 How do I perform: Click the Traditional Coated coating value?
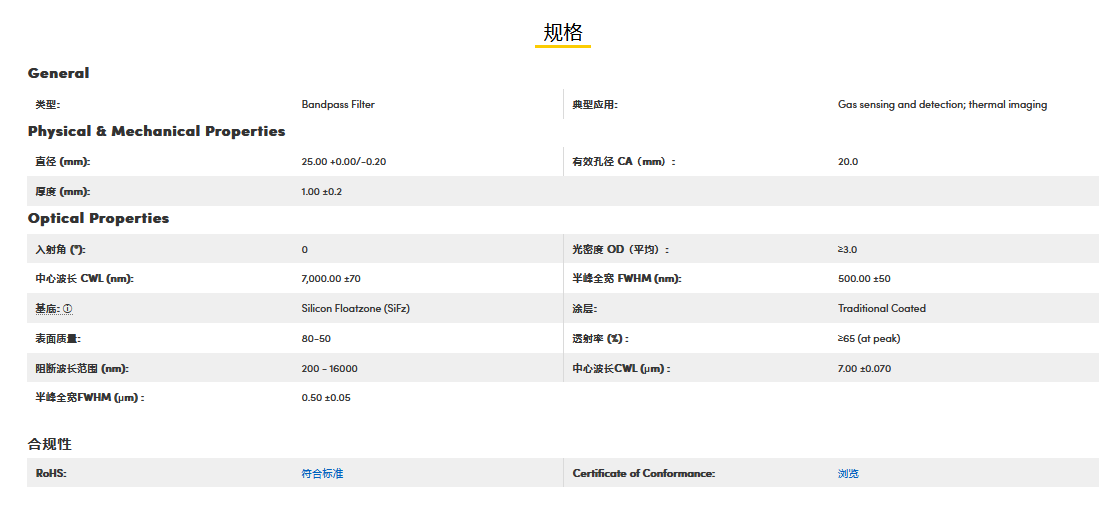(881, 309)
